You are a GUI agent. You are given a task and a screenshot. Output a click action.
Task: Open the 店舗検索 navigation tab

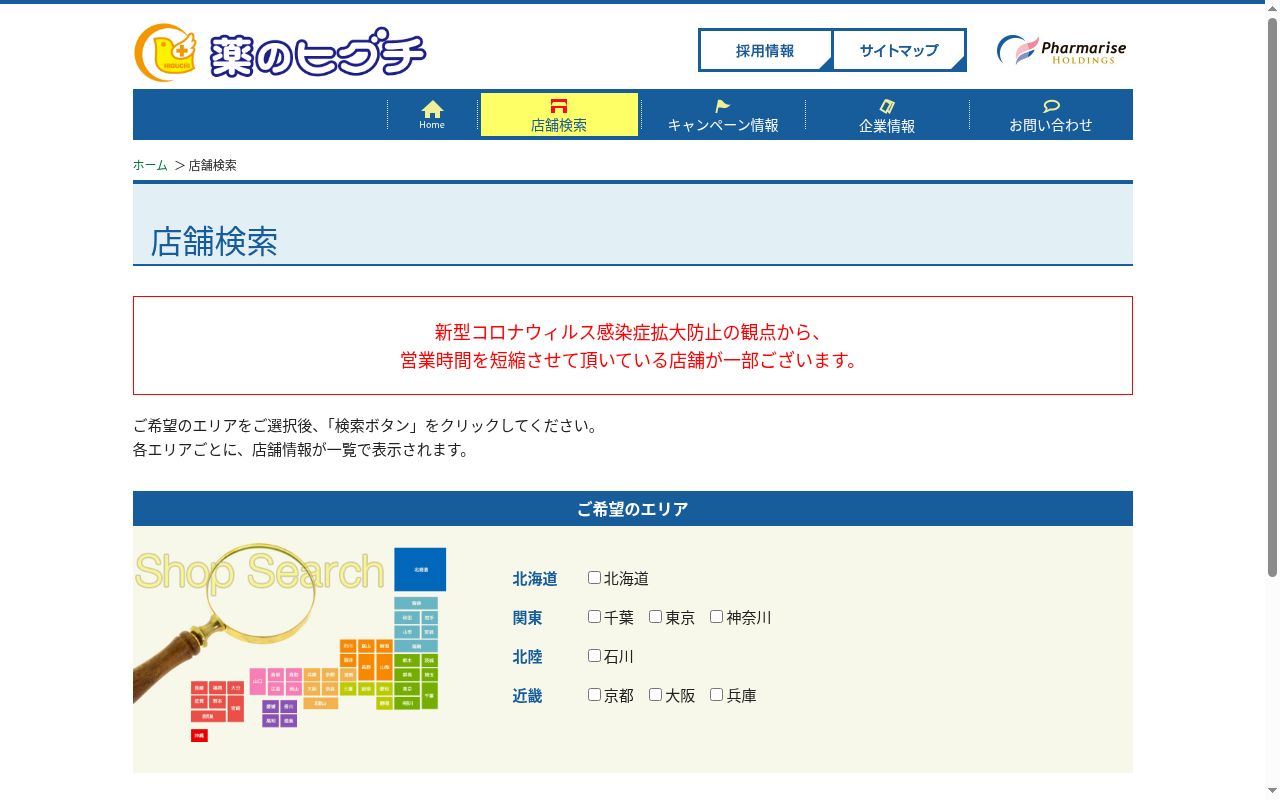[559, 114]
